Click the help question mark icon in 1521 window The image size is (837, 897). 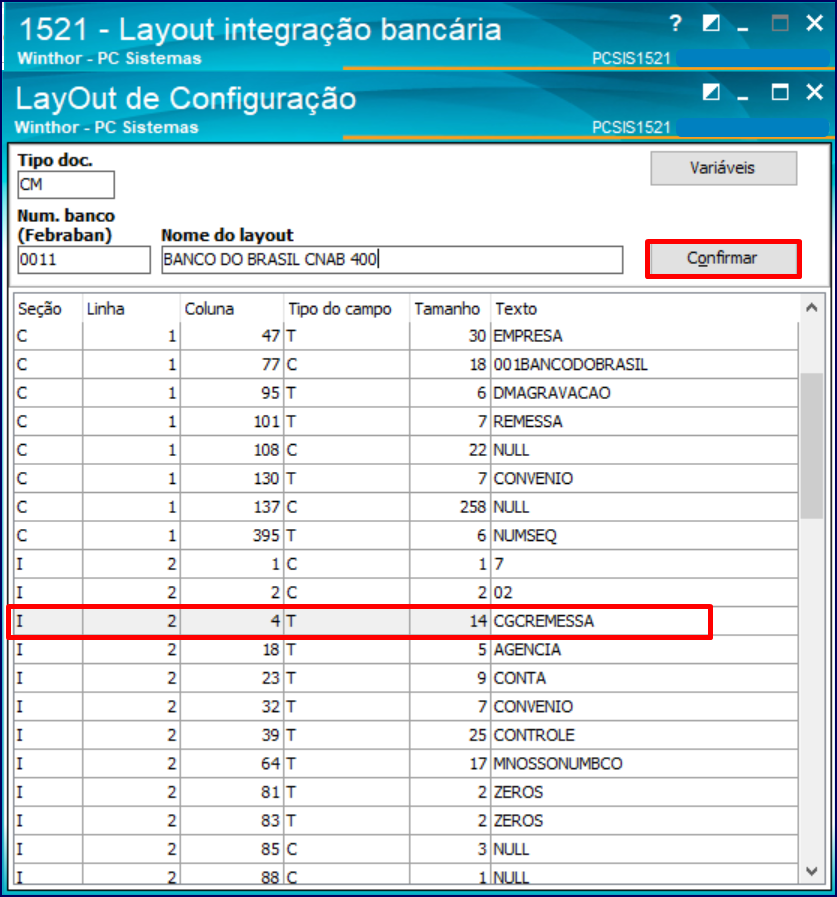[x=675, y=23]
